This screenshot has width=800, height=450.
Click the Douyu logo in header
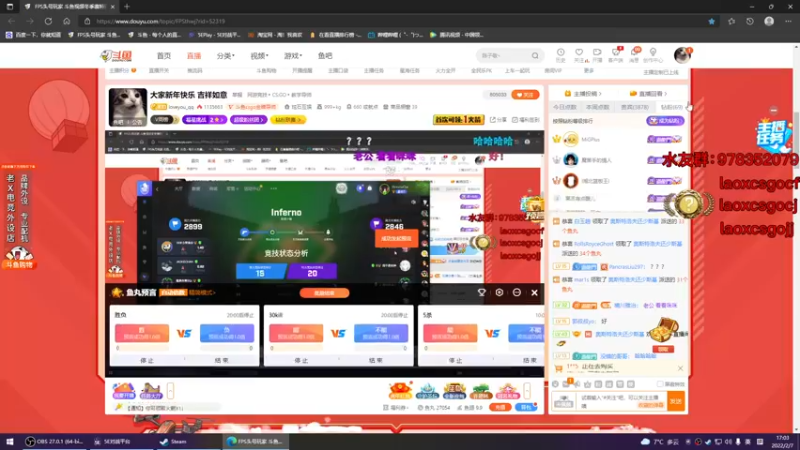(116, 56)
